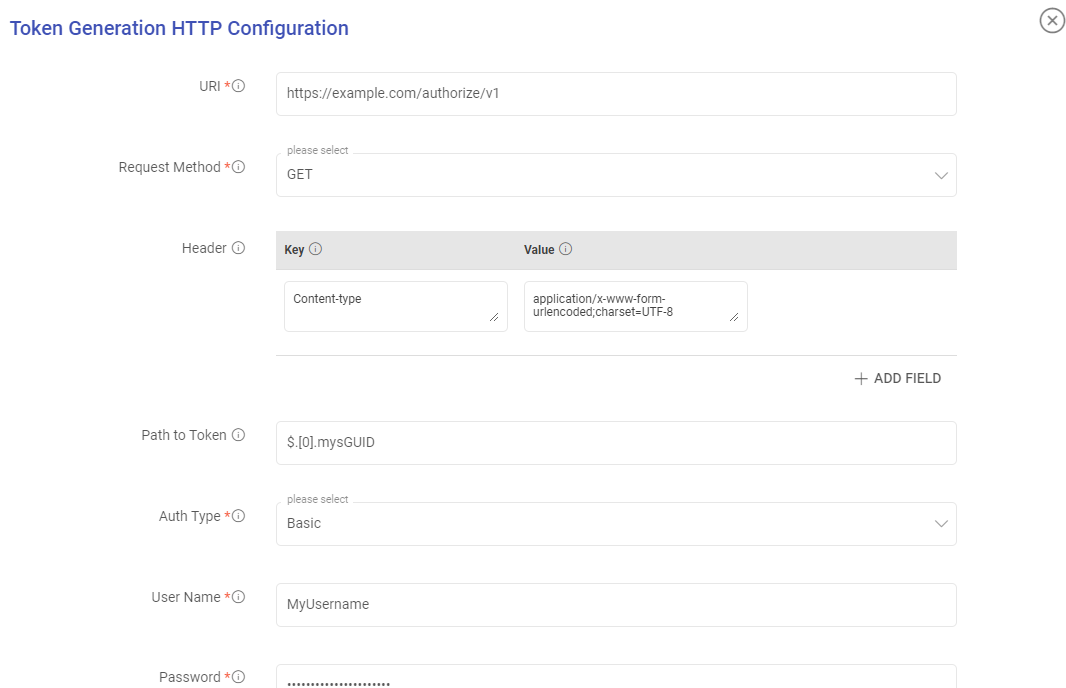Screen dimensions: 1066x688
Task: Click the Value column header
Action: [x=539, y=250]
